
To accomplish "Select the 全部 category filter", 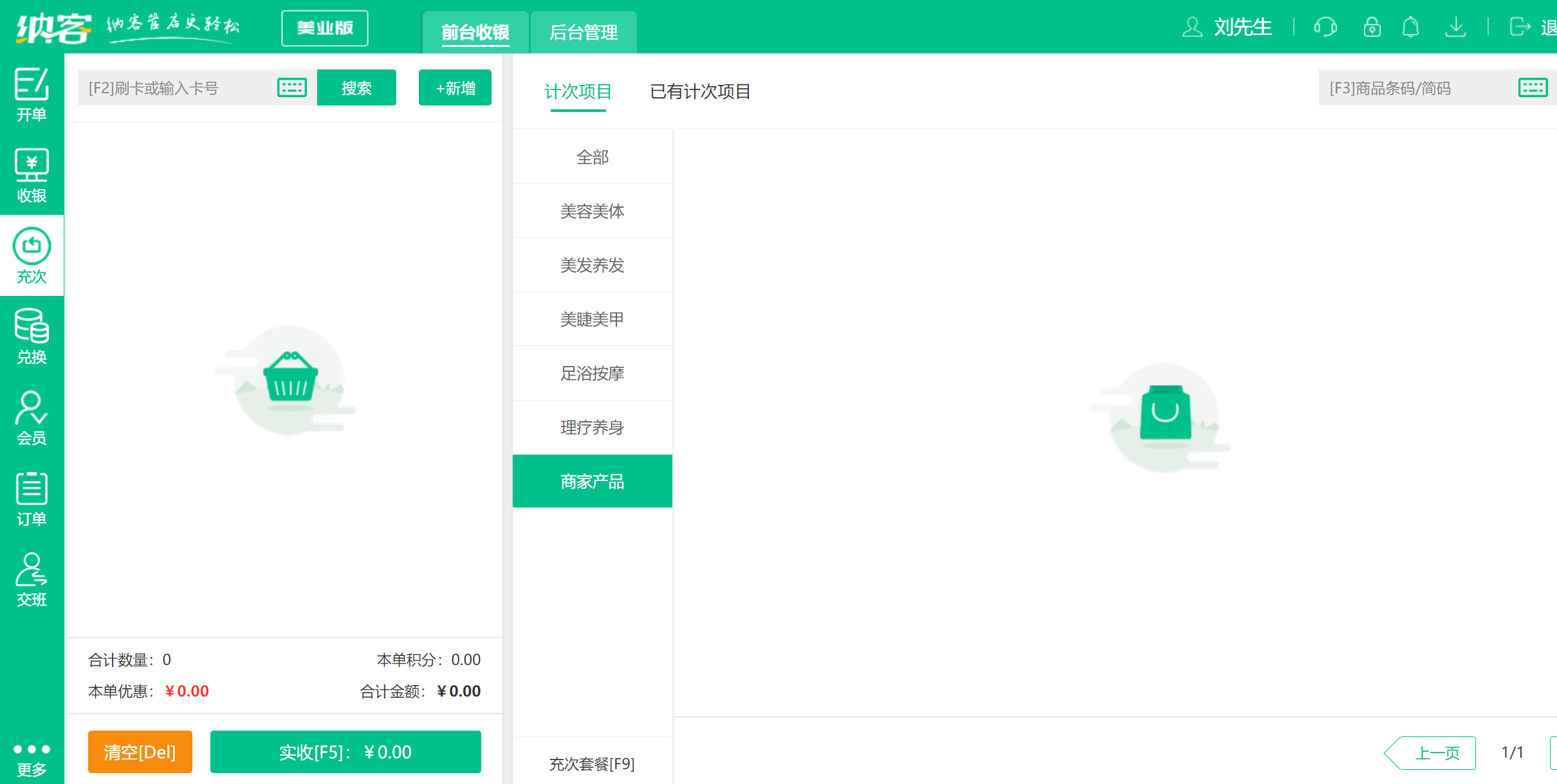I will [x=592, y=156].
